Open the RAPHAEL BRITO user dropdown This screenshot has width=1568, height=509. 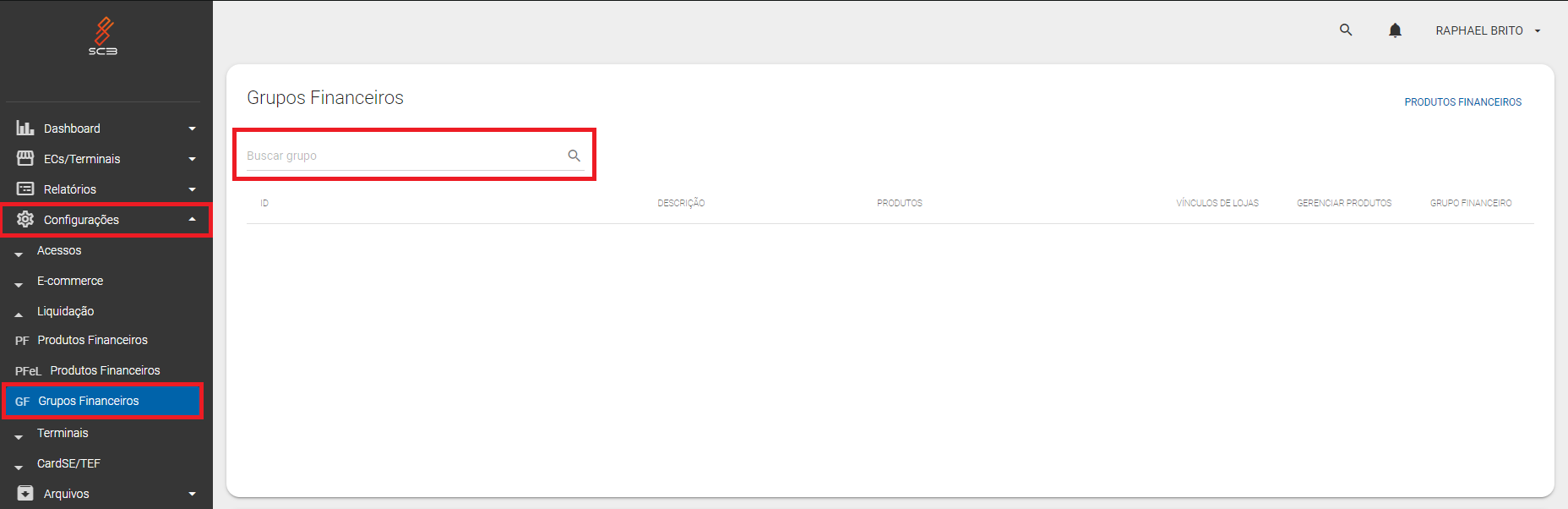[x=1487, y=30]
